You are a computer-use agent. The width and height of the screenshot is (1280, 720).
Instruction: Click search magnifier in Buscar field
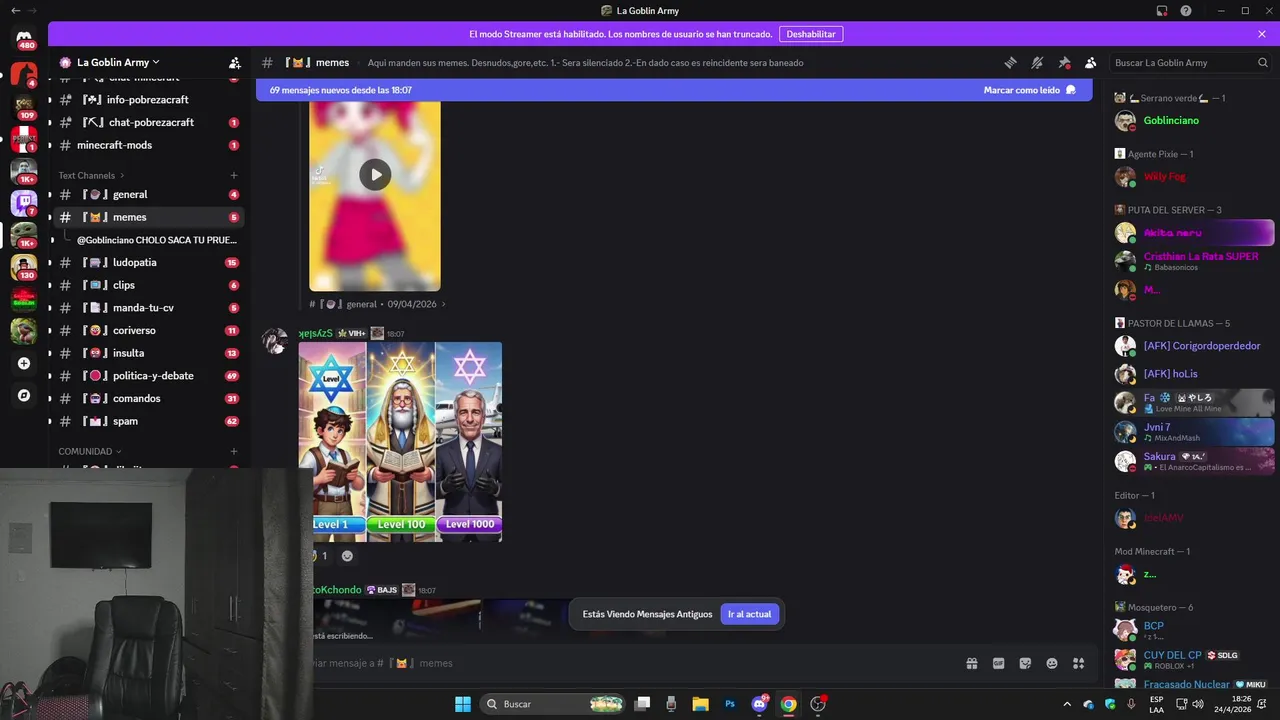(1262, 62)
